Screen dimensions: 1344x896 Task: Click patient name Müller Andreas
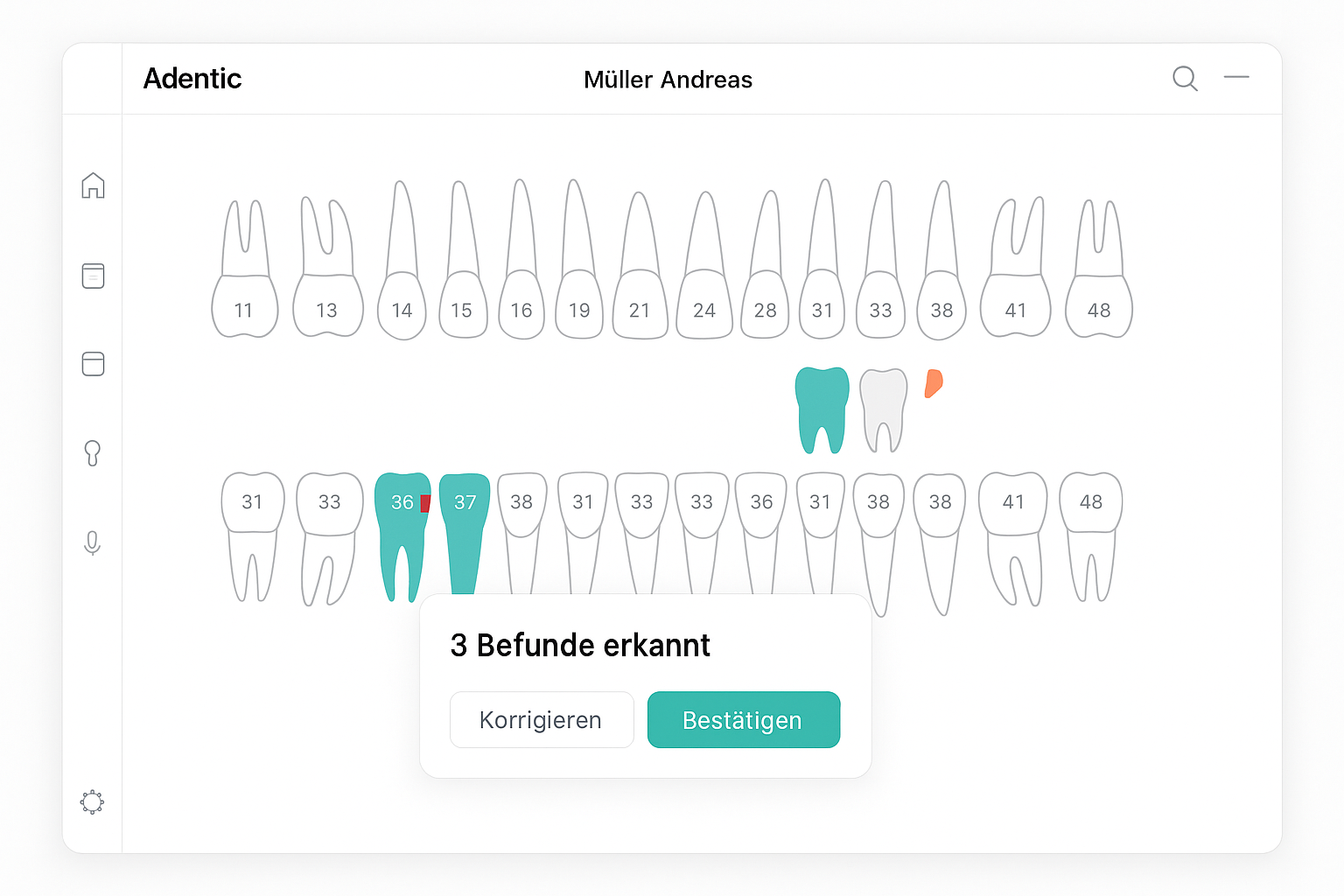(668, 80)
